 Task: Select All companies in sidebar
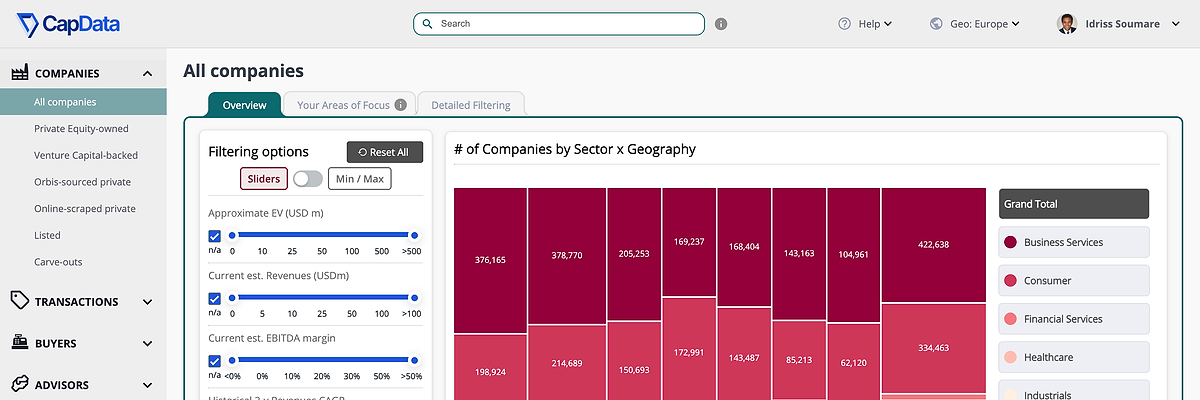tap(83, 102)
